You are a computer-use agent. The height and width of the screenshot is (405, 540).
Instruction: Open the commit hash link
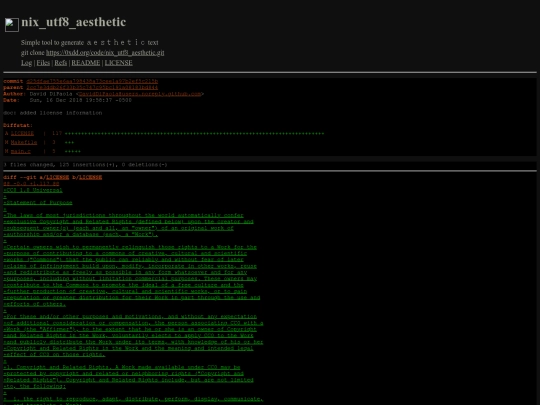coord(92,81)
